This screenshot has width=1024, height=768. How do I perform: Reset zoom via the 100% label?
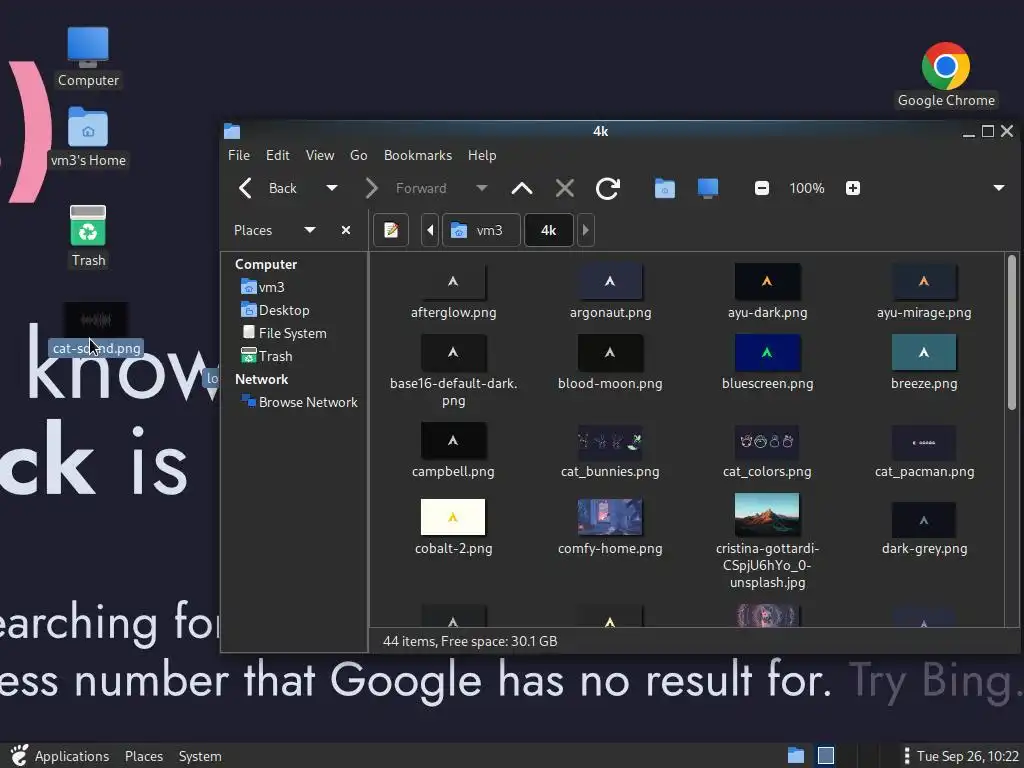coord(807,188)
